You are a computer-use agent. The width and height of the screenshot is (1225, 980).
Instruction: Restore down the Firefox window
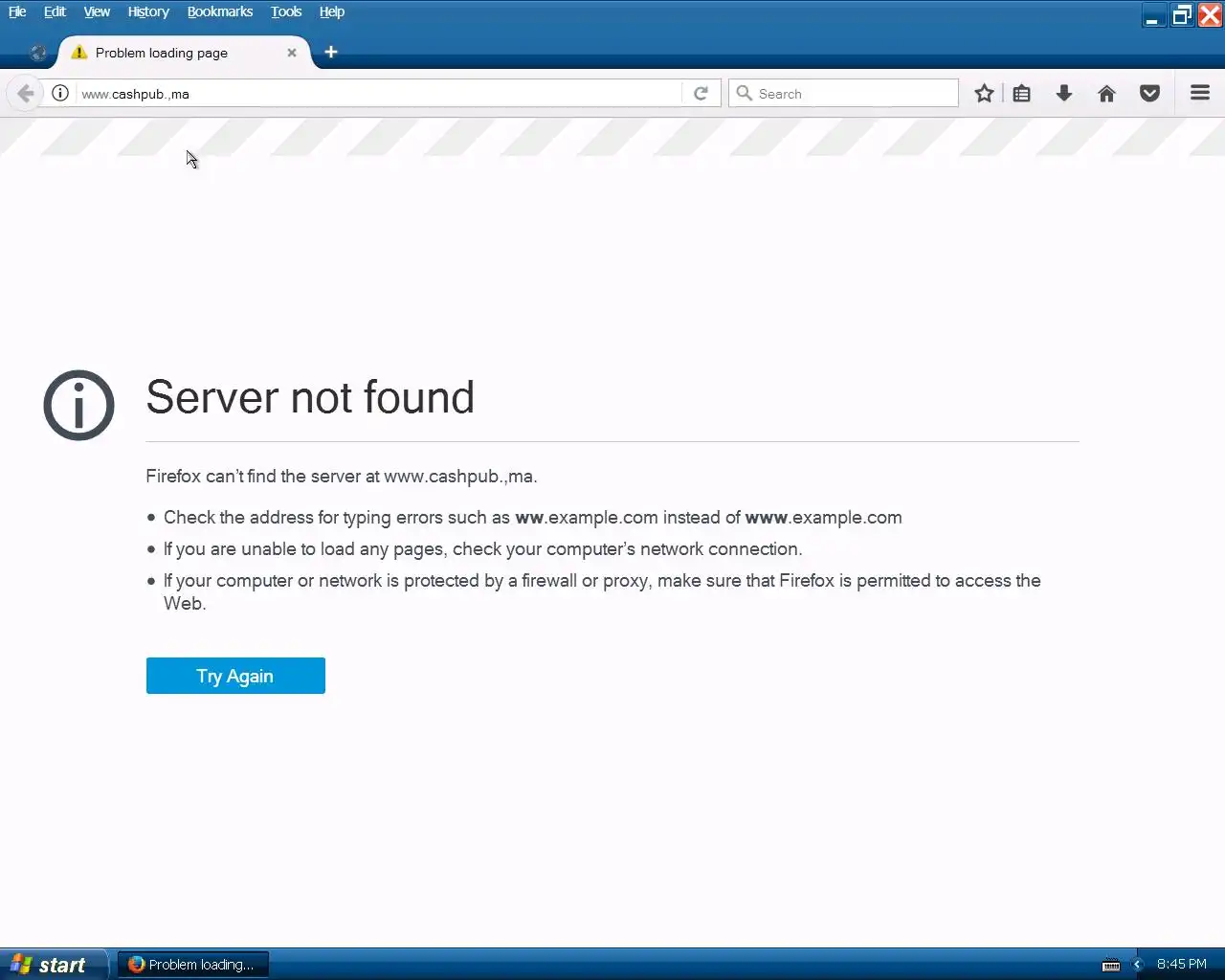(1182, 15)
